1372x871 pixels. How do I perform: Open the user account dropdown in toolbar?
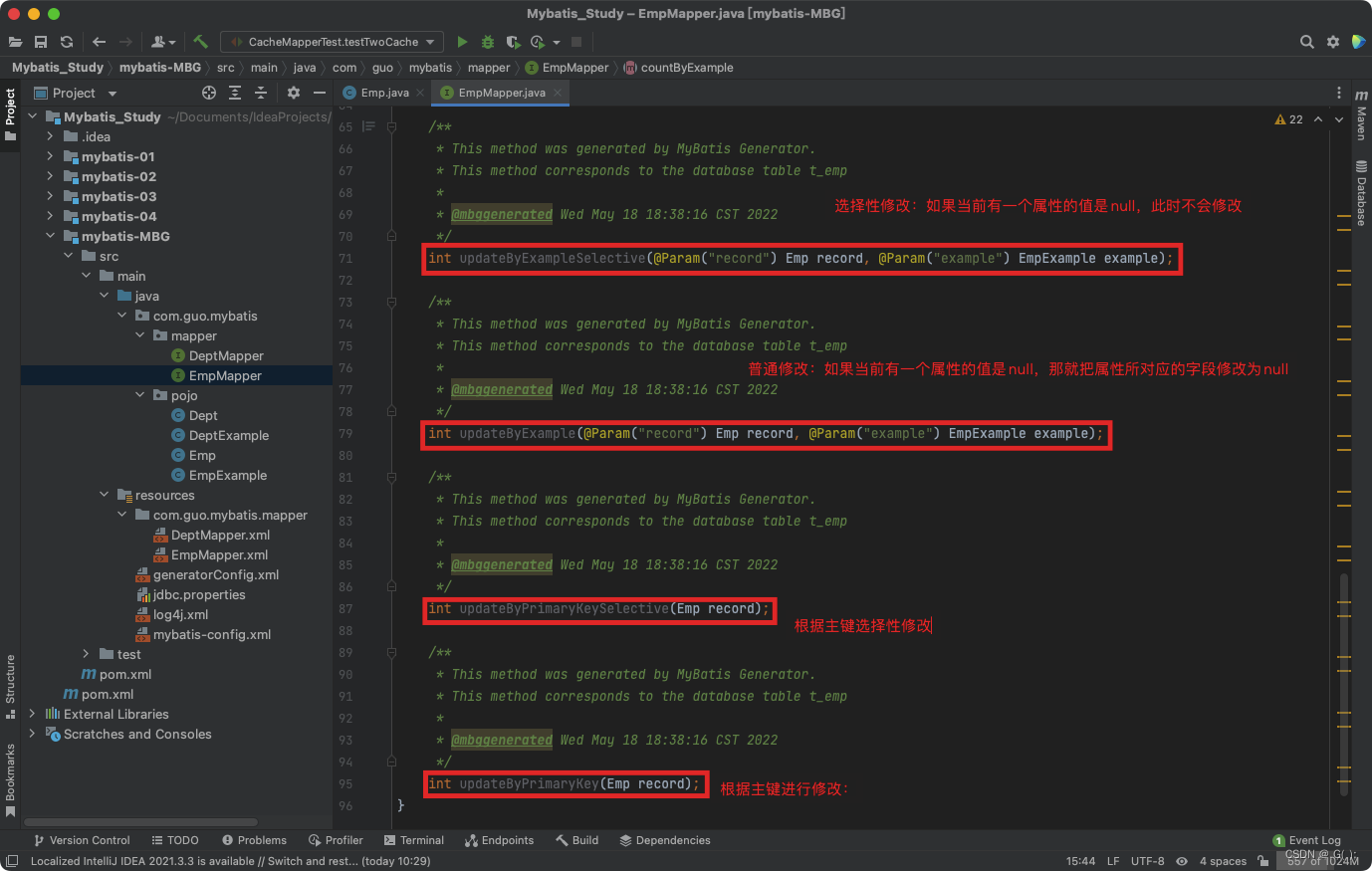point(163,42)
